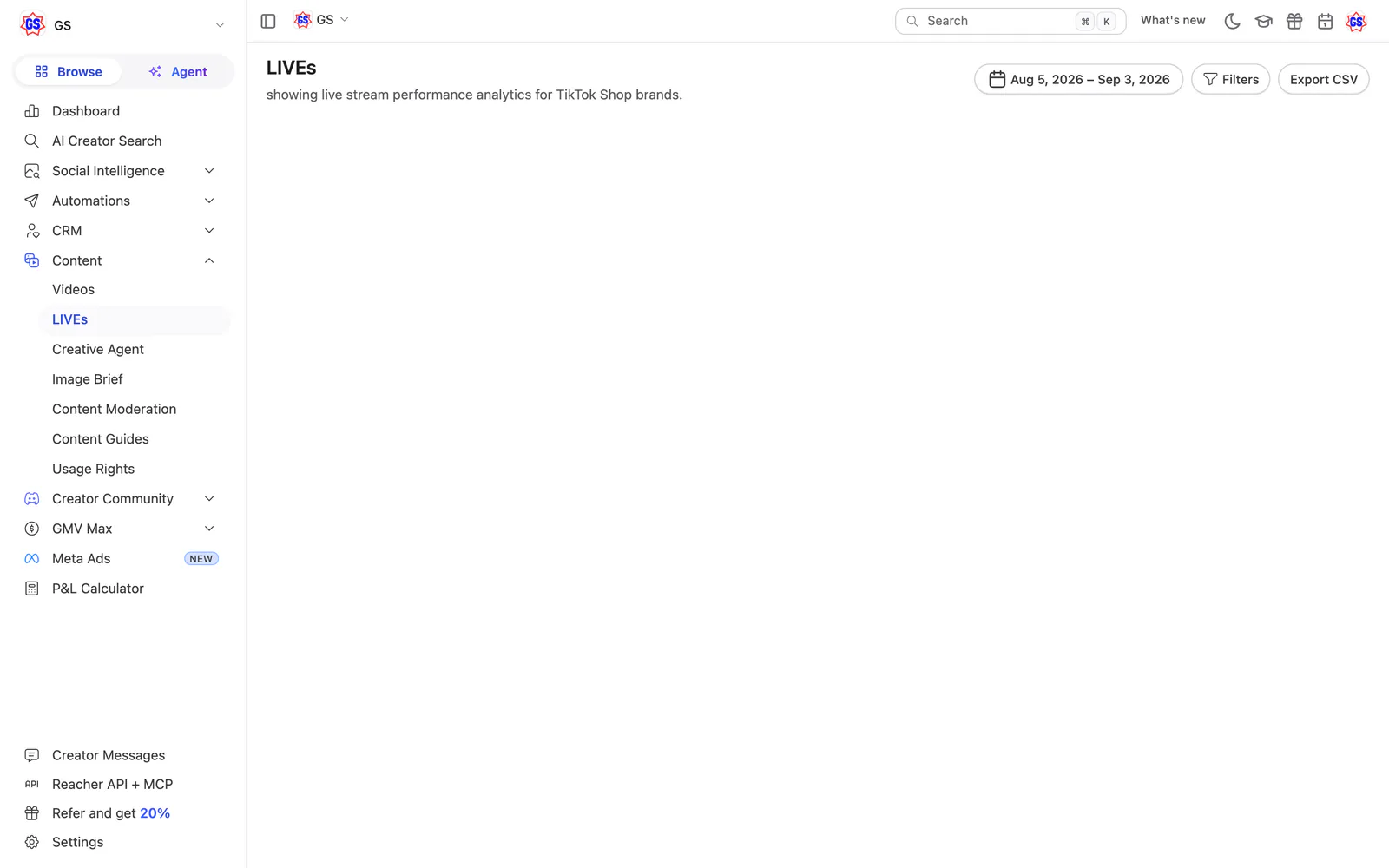Switch to dark mode moon icon

1232,21
